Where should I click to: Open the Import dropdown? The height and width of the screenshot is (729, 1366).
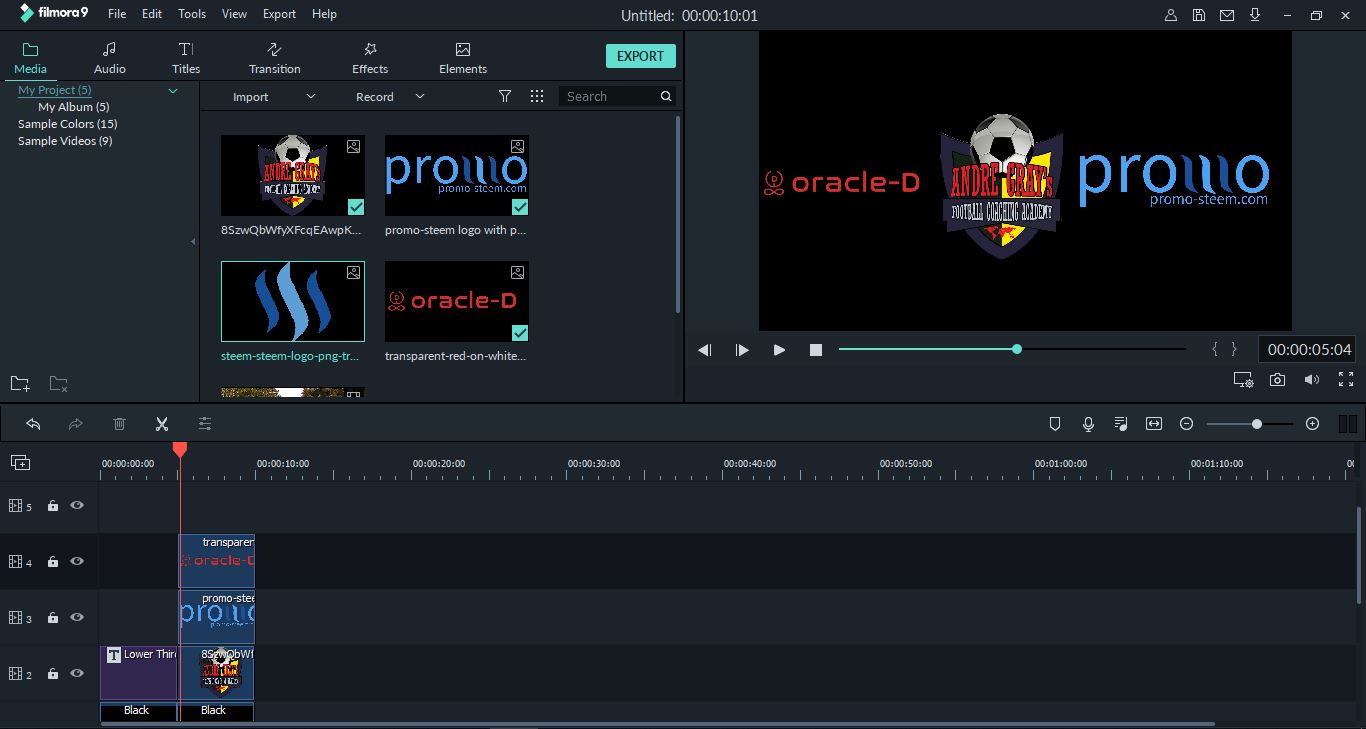coord(274,96)
